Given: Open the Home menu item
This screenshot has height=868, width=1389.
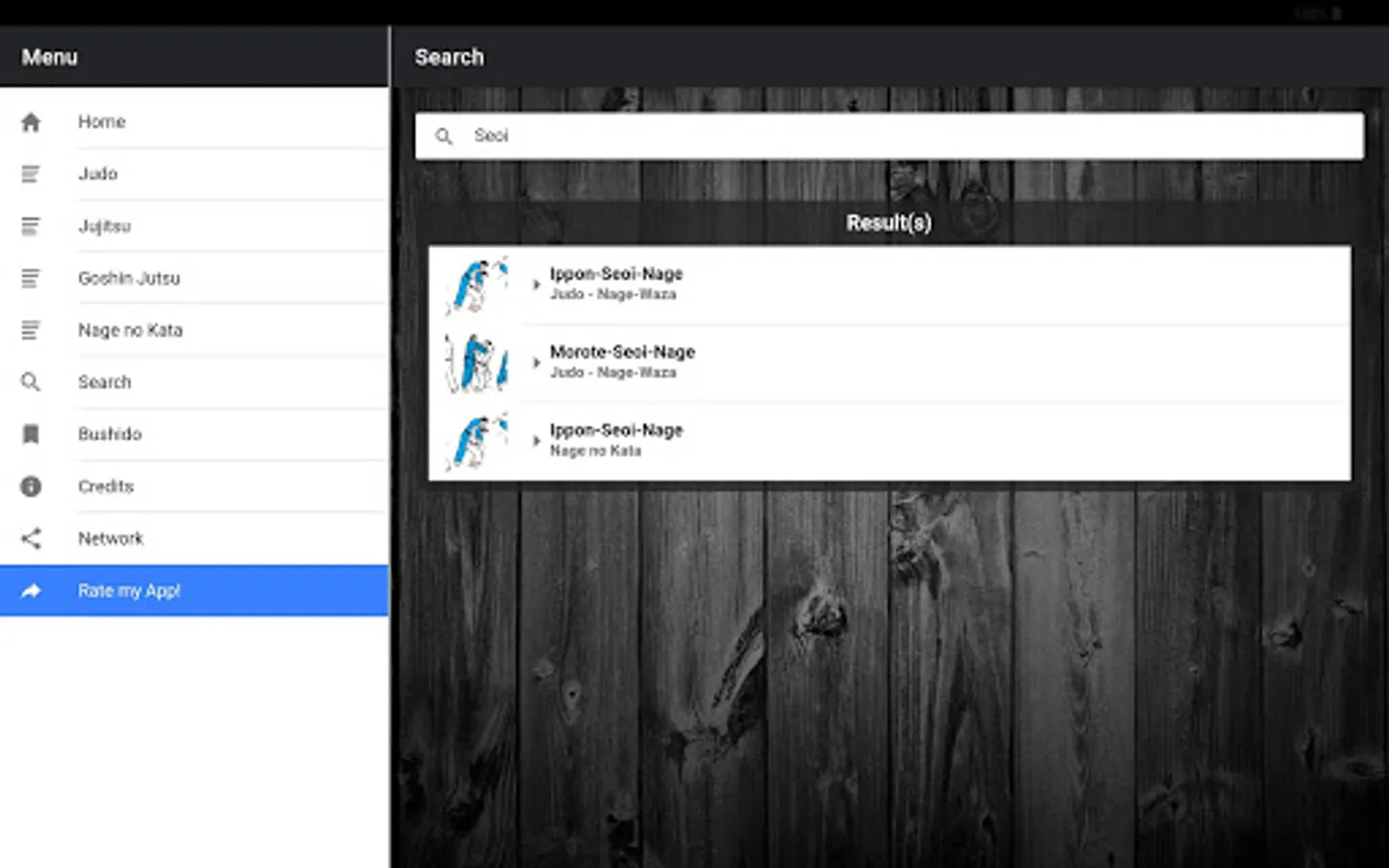Looking at the screenshot, I should click(x=194, y=122).
